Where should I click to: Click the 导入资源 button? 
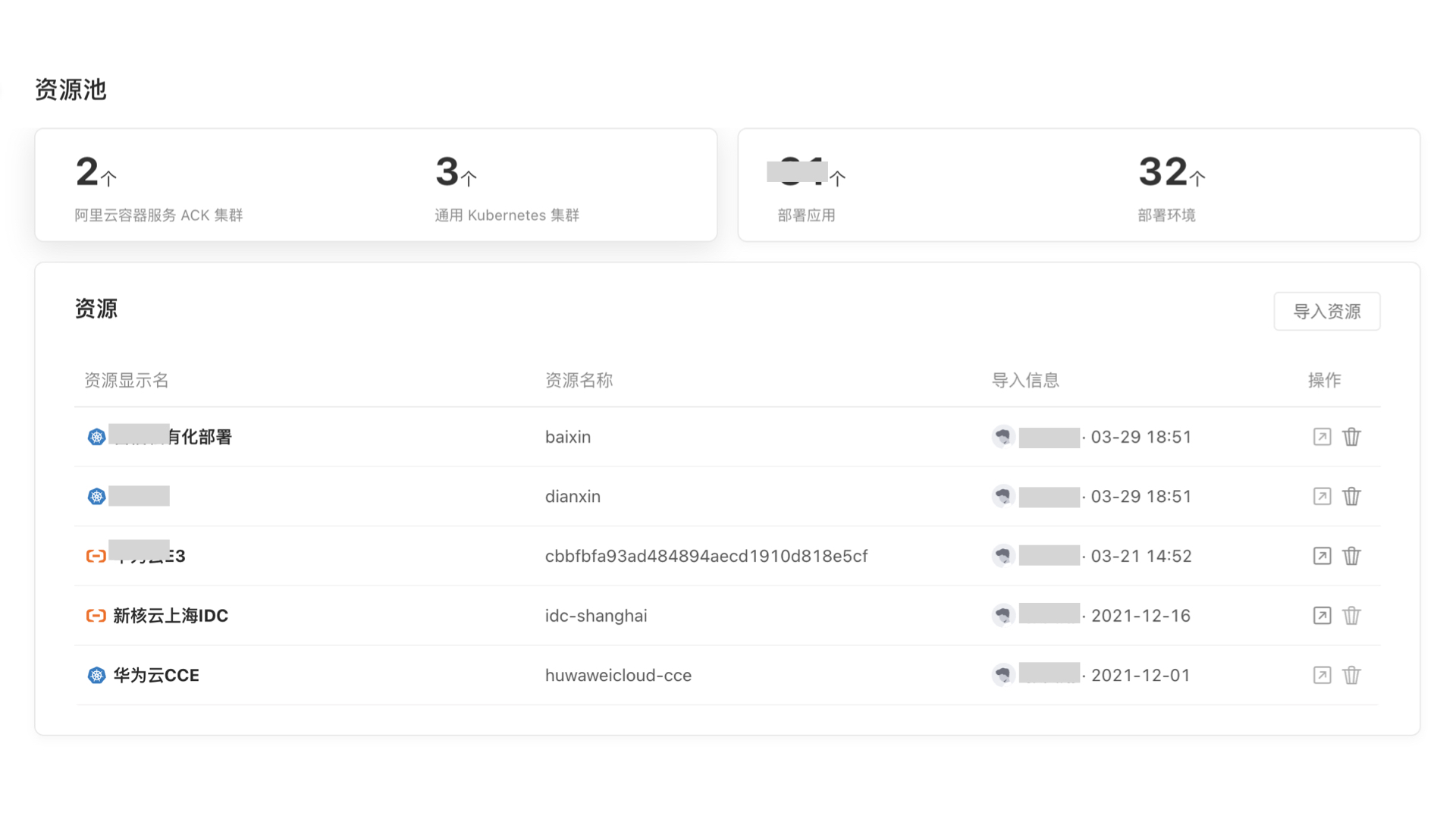pos(1326,311)
